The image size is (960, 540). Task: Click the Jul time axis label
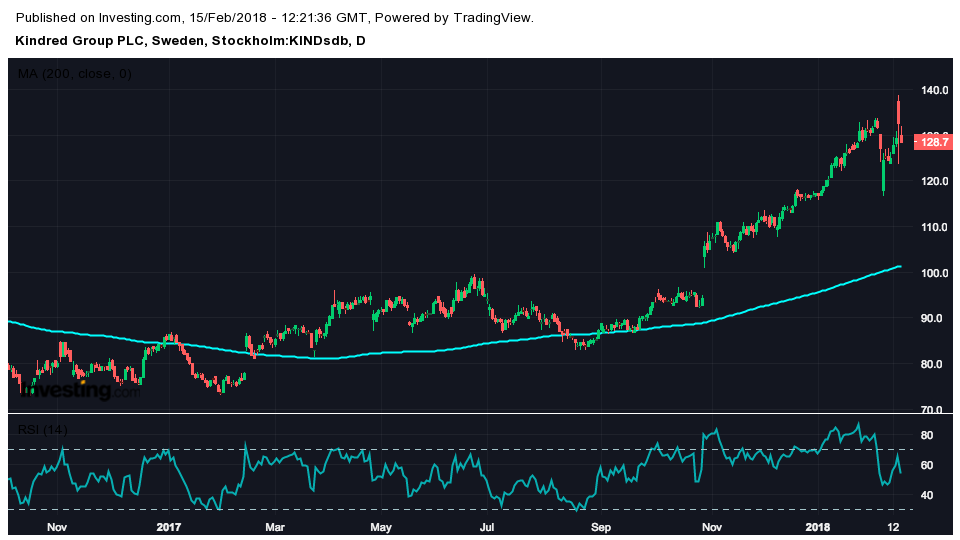[x=487, y=527]
